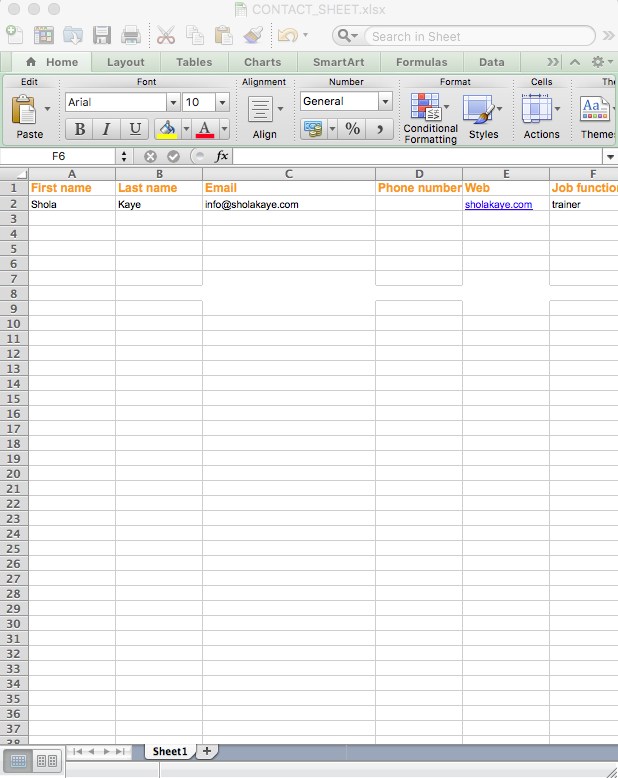The height and width of the screenshot is (778, 618).
Task: Open the Charts tab
Action: click(262, 62)
